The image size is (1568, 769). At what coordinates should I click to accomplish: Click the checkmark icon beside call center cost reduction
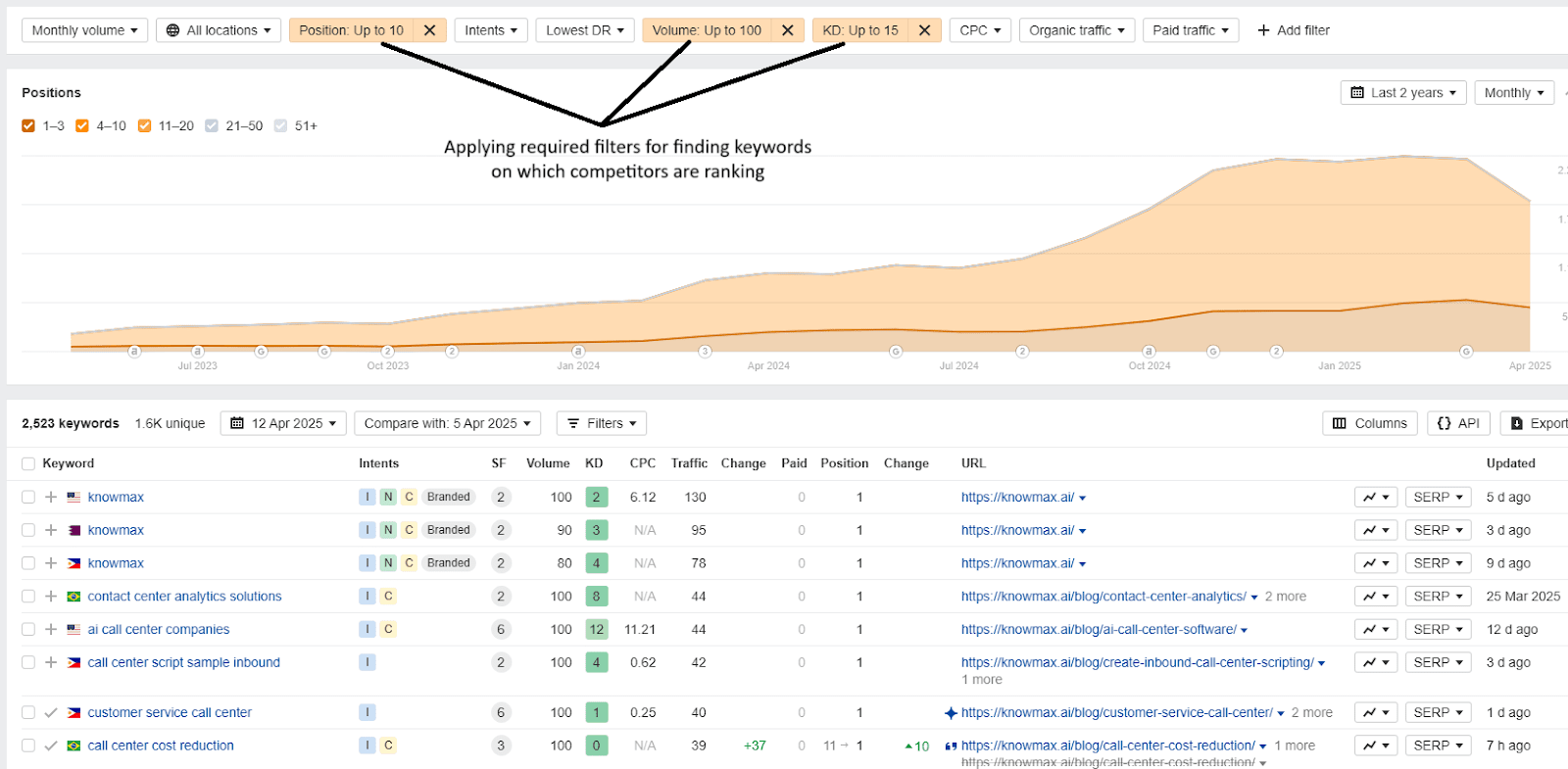51,746
